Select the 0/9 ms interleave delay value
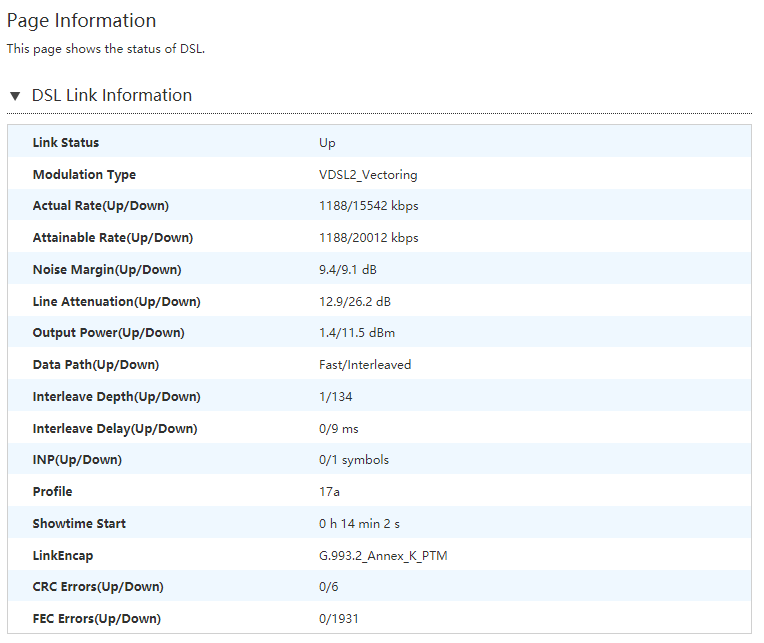Screen dimensions: 764x643 tap(338, 429)
